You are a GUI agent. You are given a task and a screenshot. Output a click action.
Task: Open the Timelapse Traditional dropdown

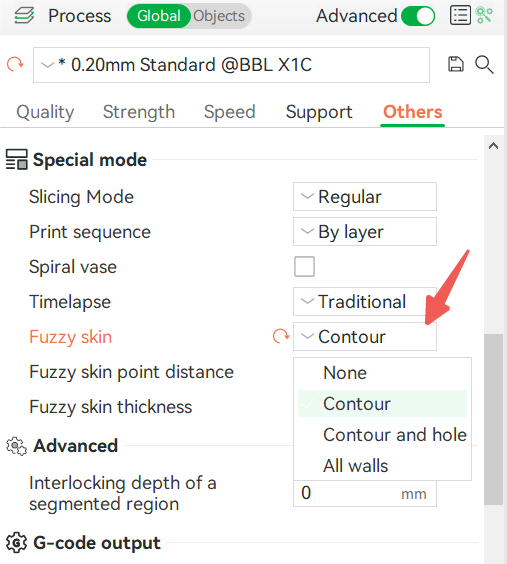click(365, 301)
